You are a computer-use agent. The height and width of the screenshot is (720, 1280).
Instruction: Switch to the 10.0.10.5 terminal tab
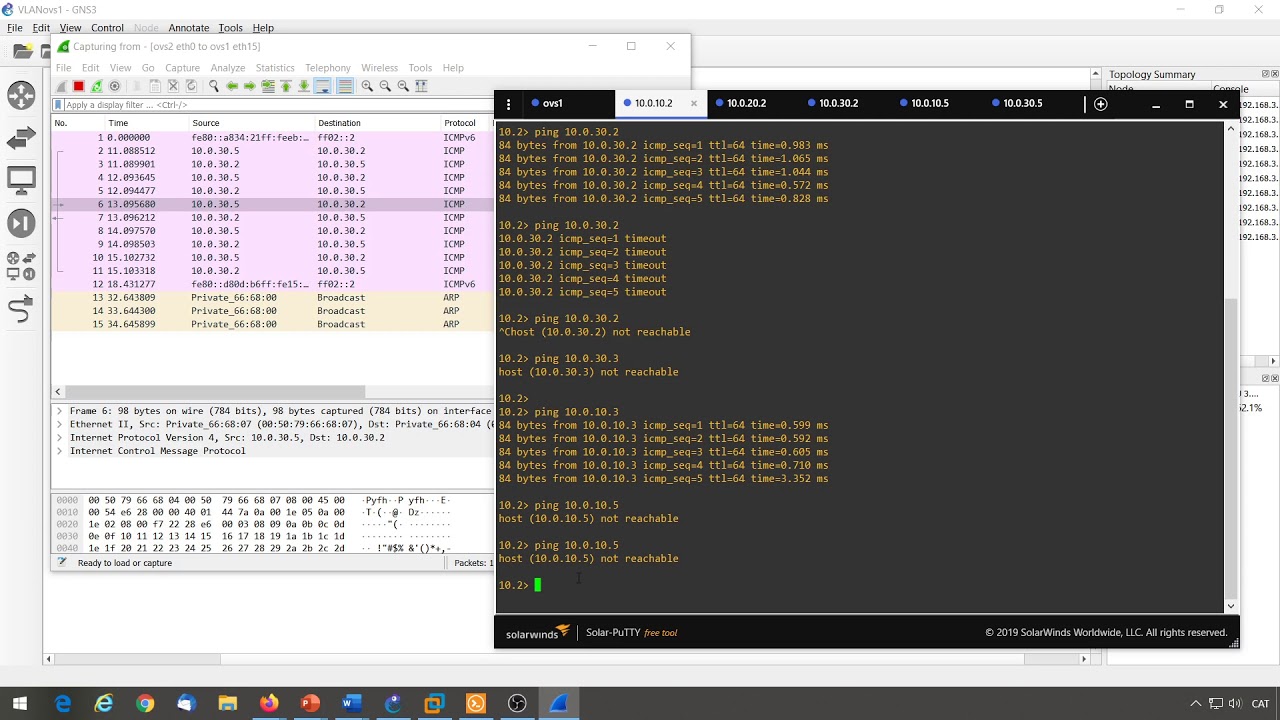tap(930, 103)
